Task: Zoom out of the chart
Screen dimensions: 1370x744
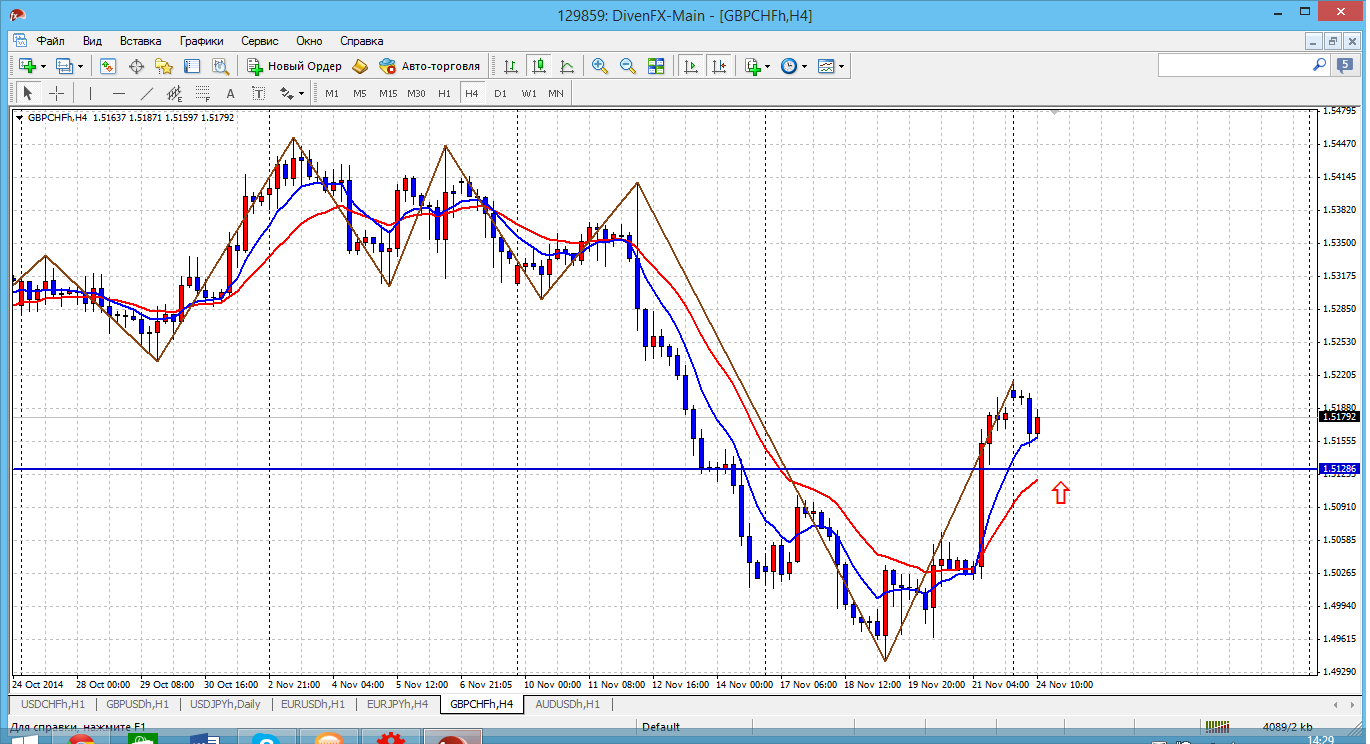Action: pos(628,66)
